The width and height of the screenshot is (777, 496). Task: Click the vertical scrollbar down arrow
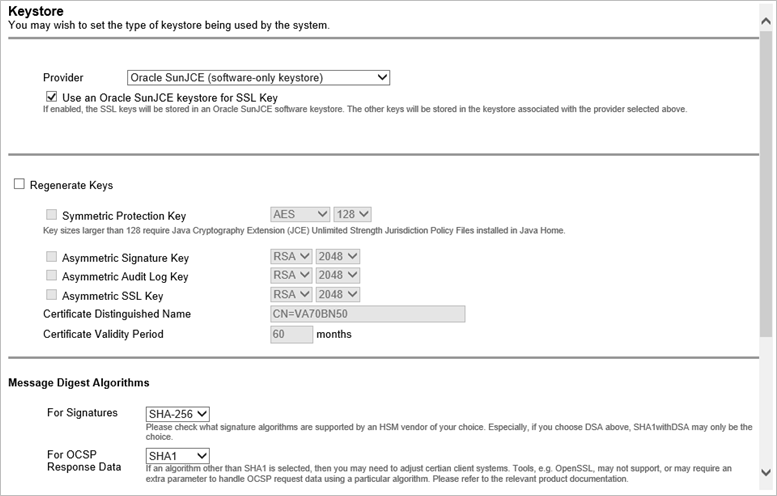click(766, 472)
